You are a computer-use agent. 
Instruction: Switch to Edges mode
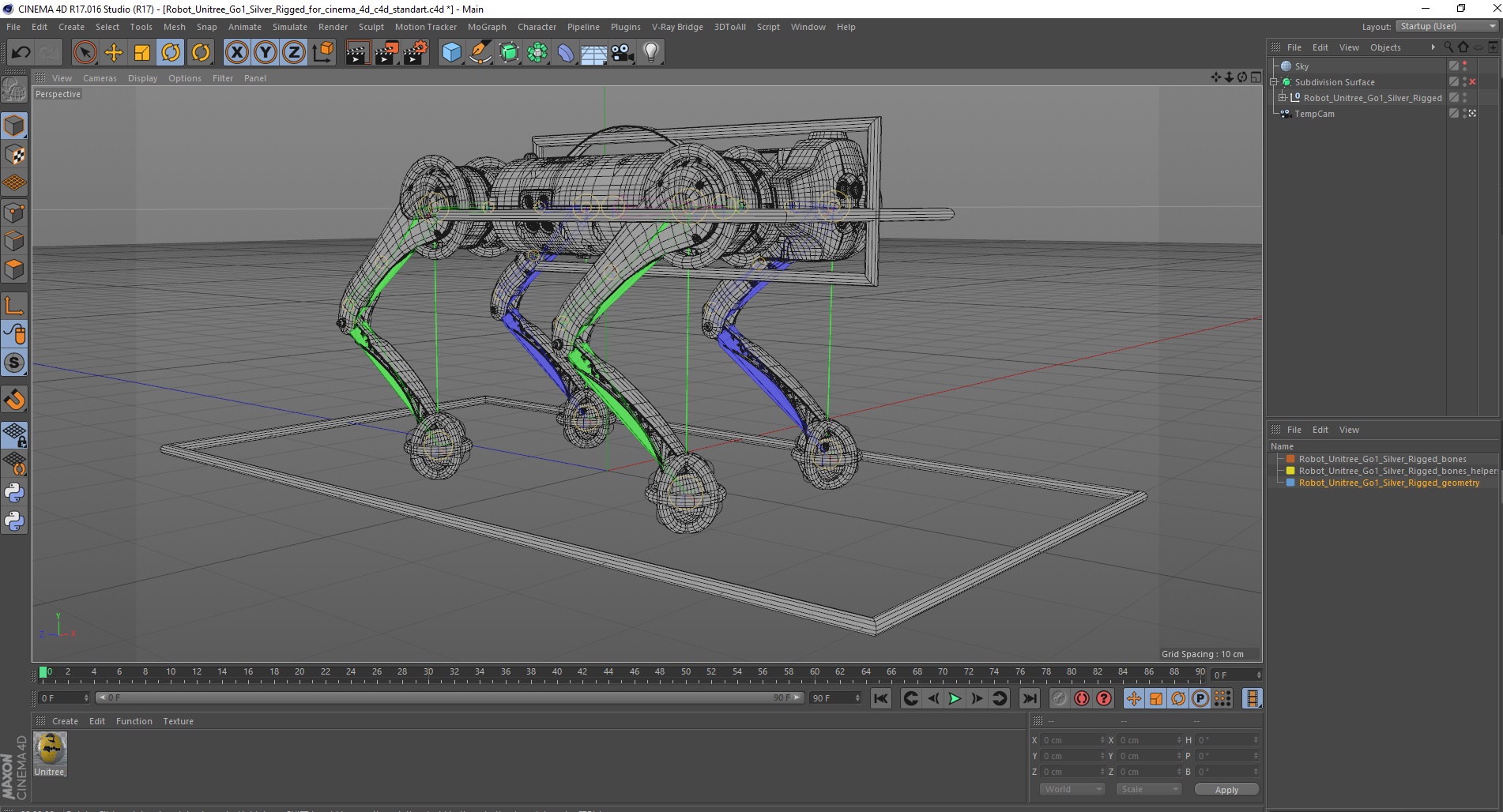14,241
